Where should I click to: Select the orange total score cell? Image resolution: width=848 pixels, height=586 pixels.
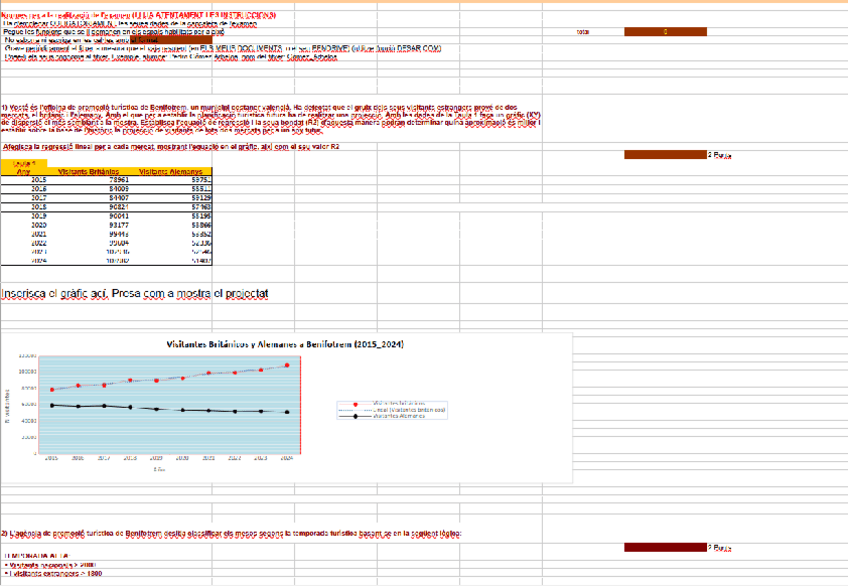[x=665, y=32]
